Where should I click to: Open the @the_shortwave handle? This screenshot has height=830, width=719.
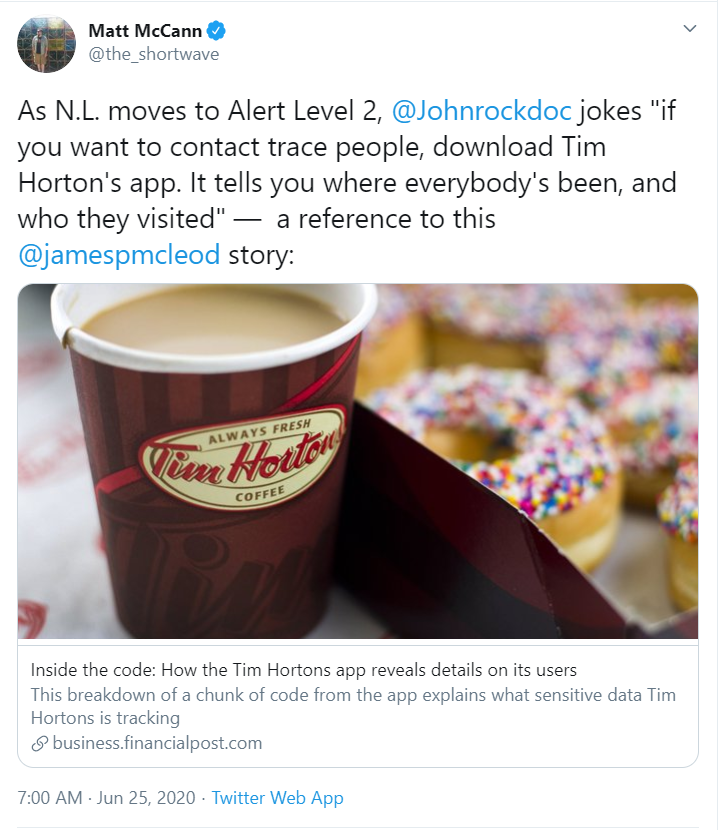[154, 54]
